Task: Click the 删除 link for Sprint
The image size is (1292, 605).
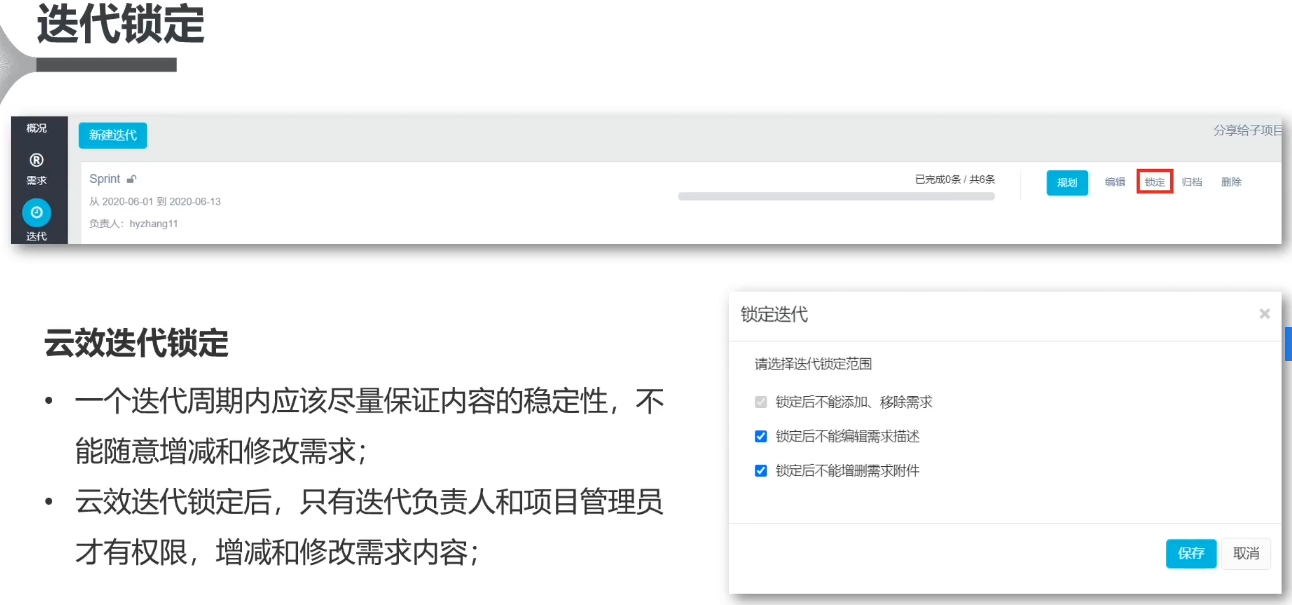Action: pyautogui.click(x=1231, y=183)
